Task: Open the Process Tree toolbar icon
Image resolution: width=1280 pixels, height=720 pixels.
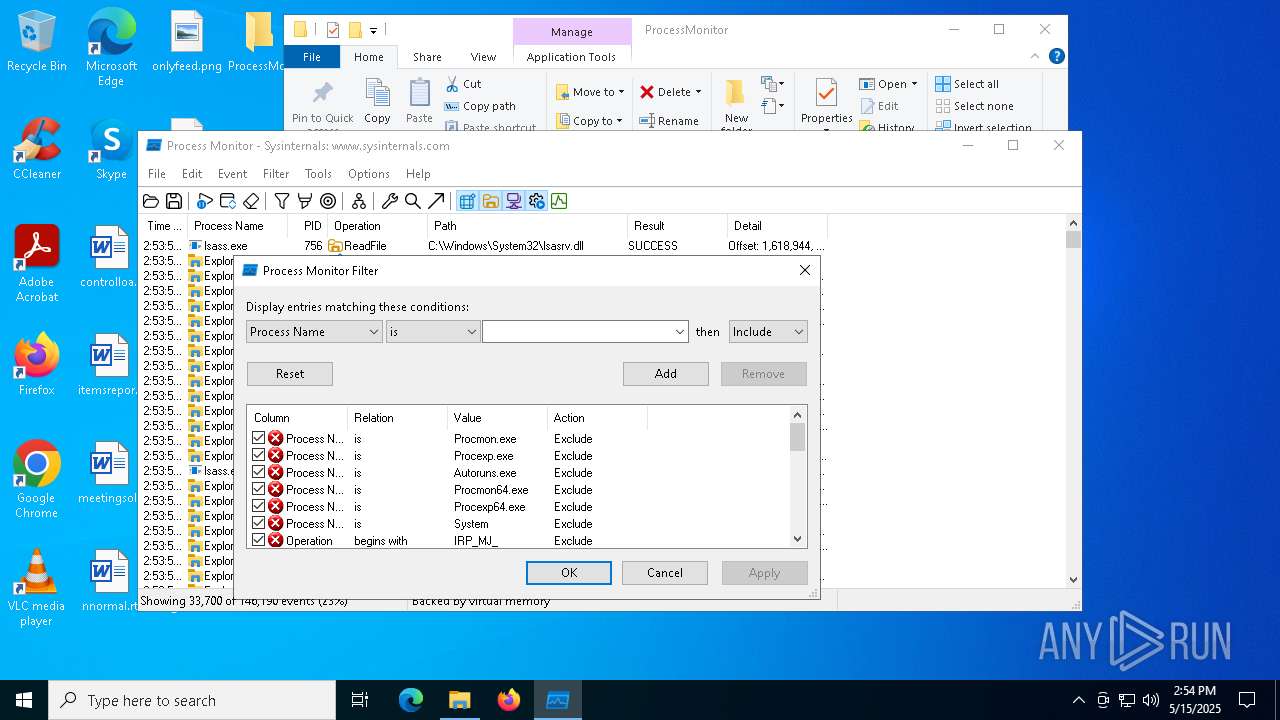Action: click(359, 201)
